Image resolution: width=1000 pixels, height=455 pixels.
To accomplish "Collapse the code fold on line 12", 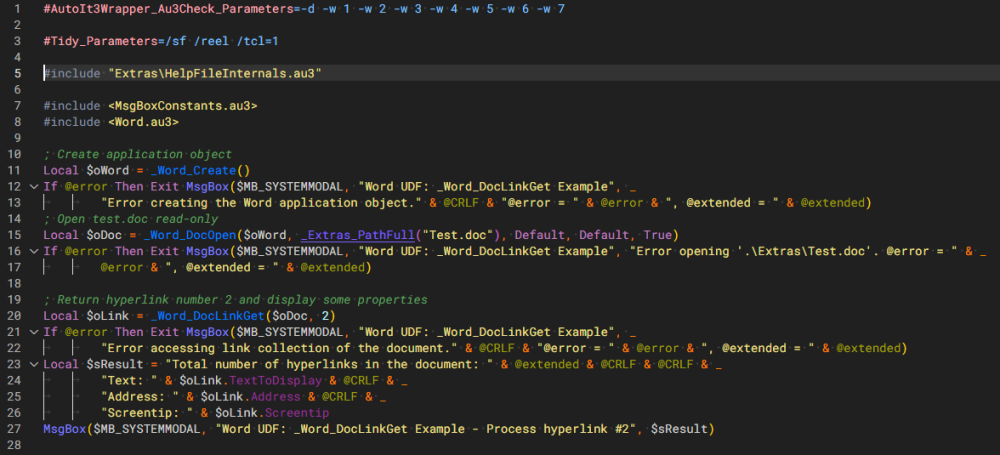I will click(33, 187).
